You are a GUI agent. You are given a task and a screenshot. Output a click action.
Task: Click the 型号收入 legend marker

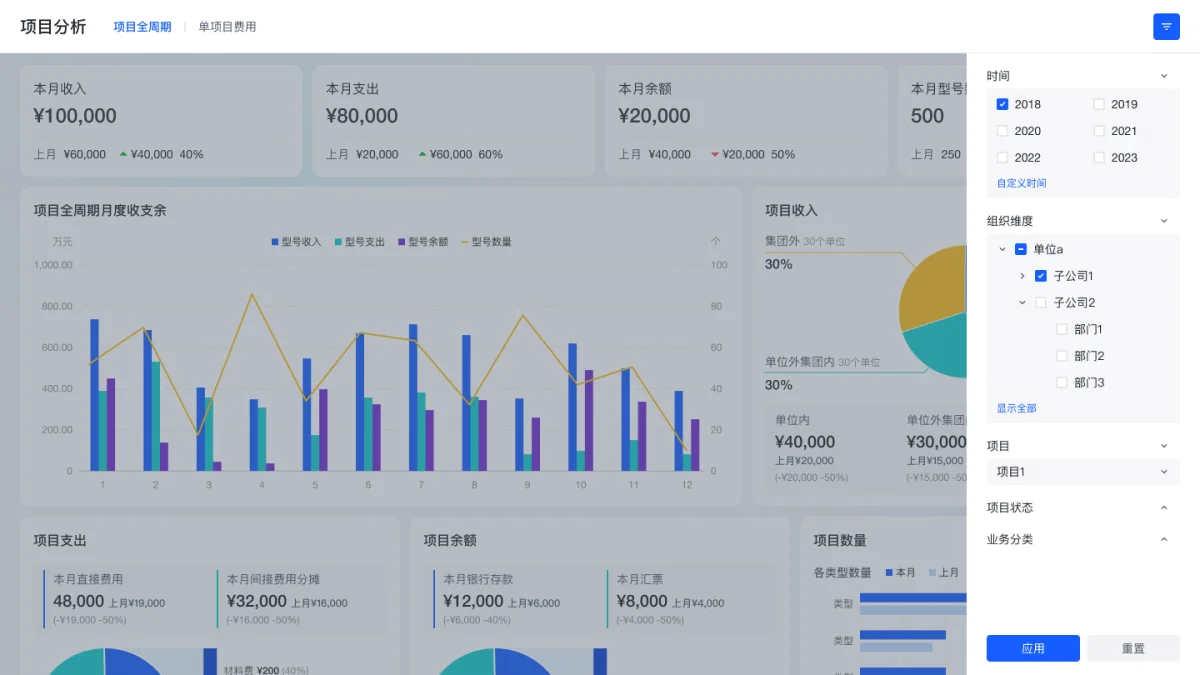275,242
